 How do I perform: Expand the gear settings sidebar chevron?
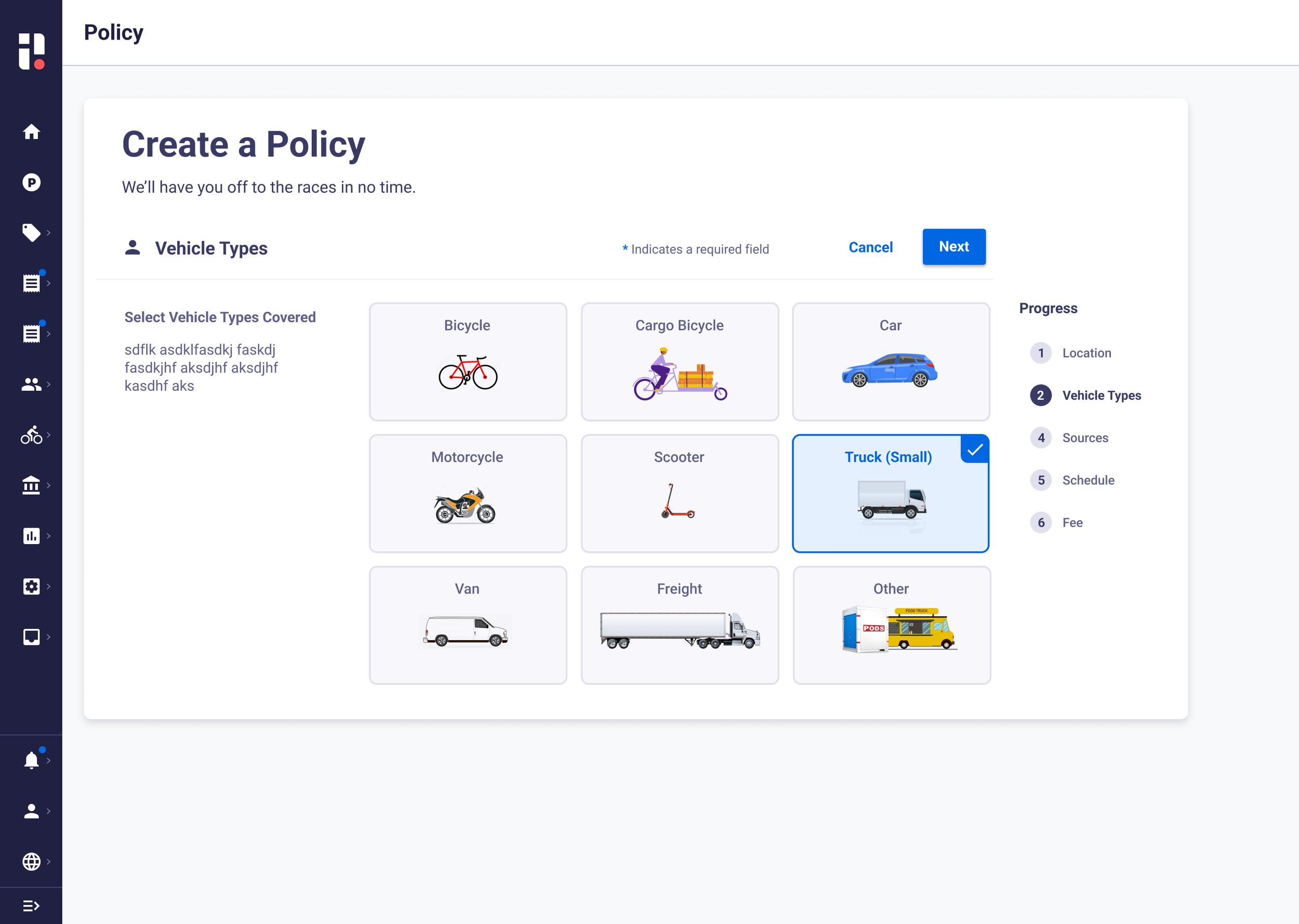(x=49, y=586)
